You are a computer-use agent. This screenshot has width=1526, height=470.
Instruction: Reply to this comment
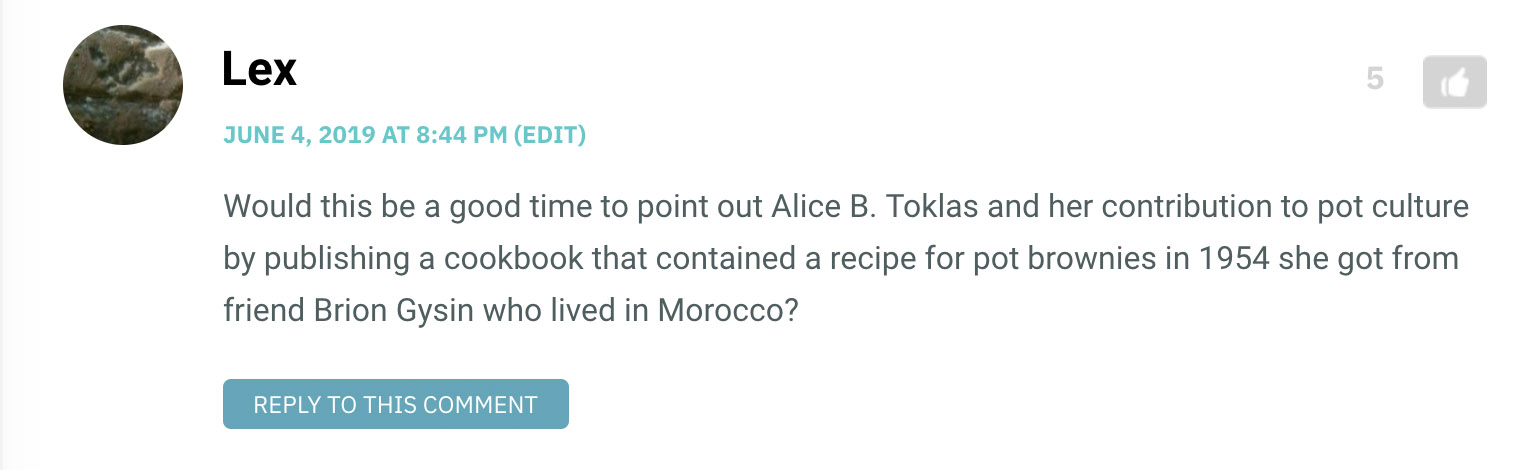[396, 404]
